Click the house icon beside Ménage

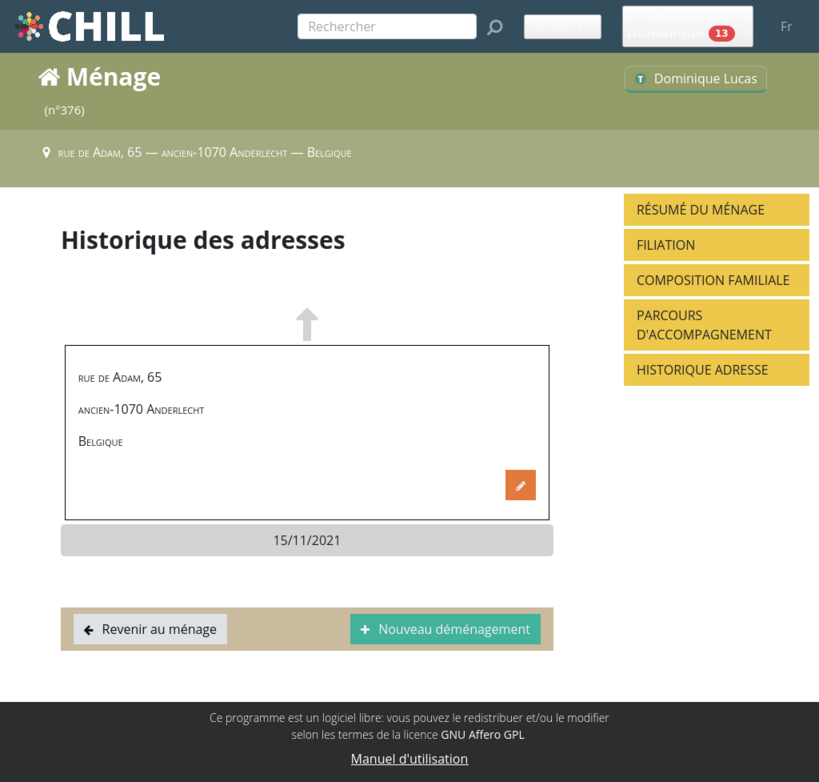(x=48, y=77)
